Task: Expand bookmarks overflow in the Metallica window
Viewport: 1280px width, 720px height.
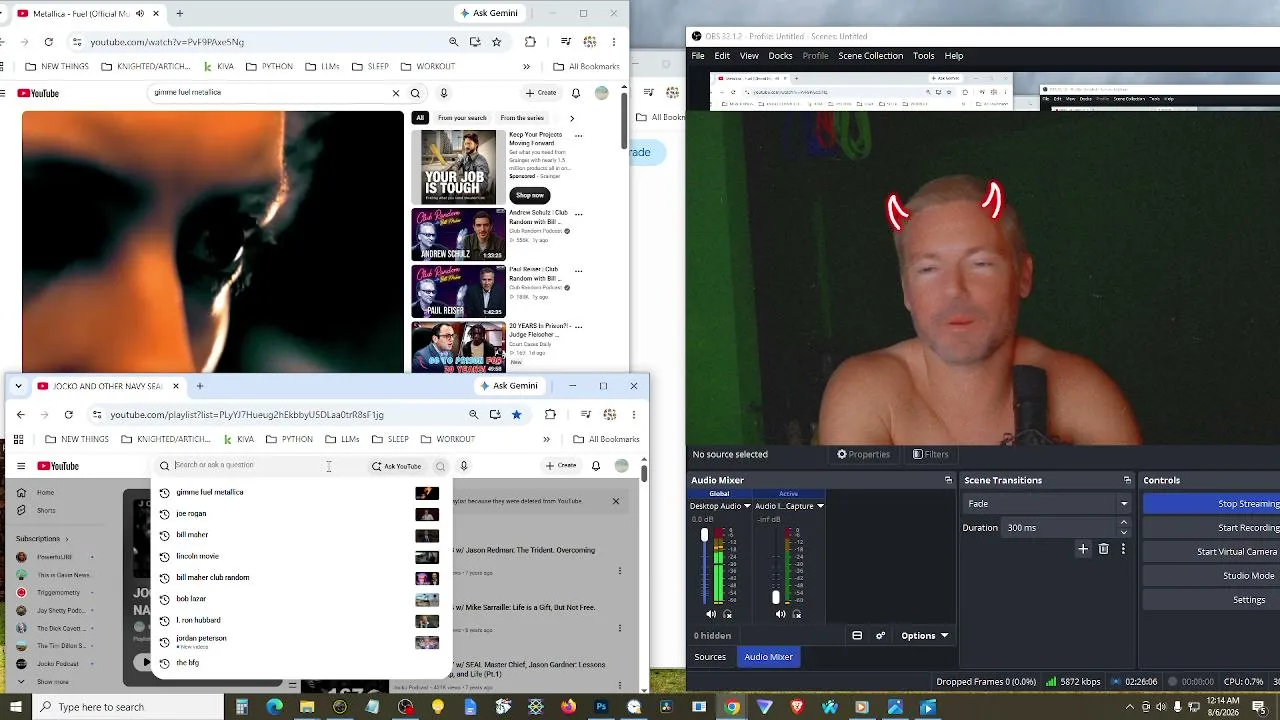Action: point(526,67)
